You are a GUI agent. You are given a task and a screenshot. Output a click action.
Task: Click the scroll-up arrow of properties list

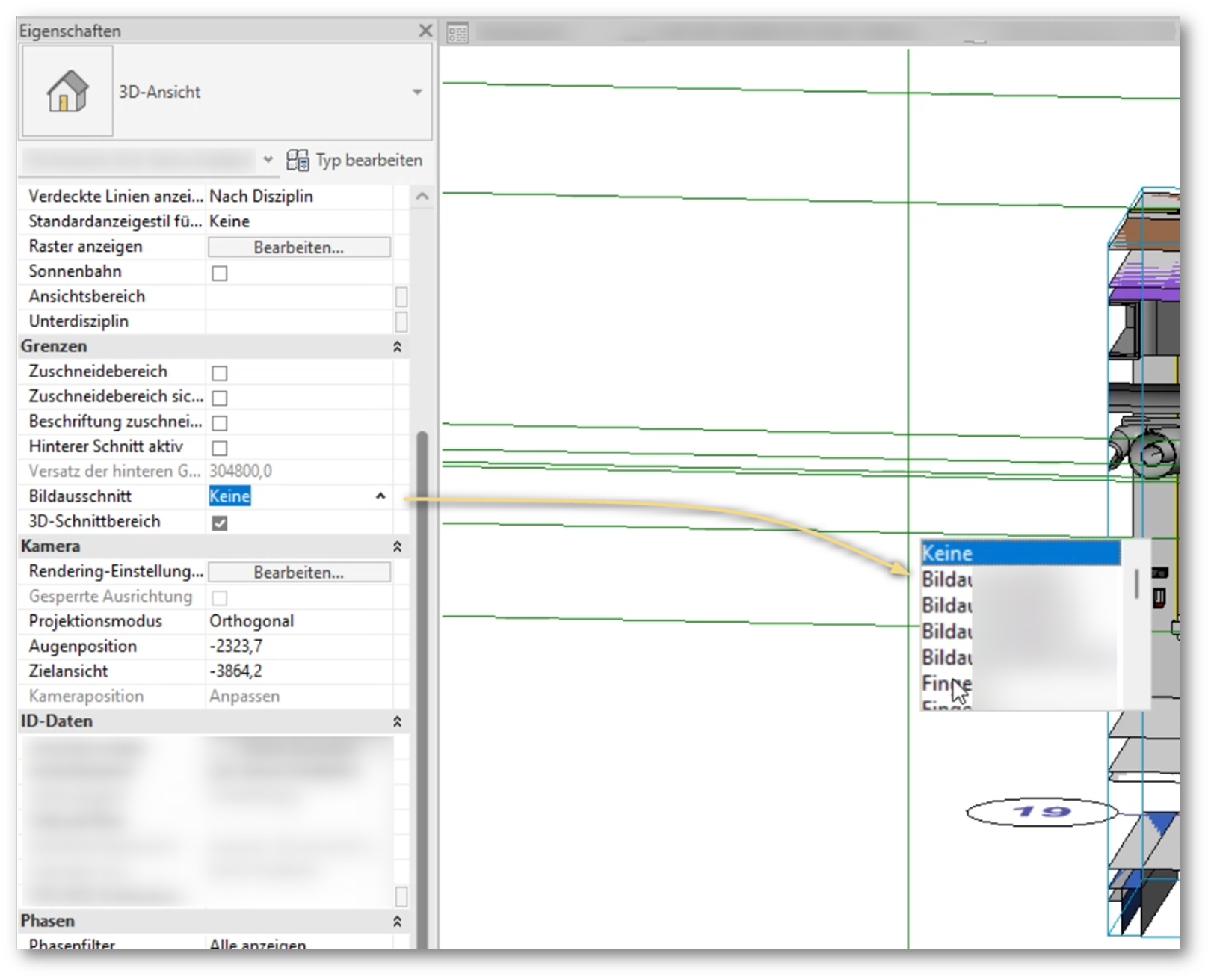(x=422, y=196)
